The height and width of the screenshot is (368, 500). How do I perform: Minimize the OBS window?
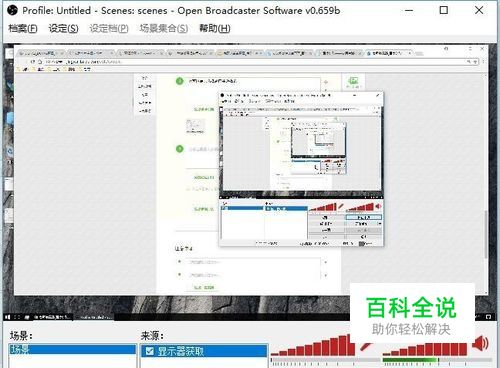tap(409, 10)
